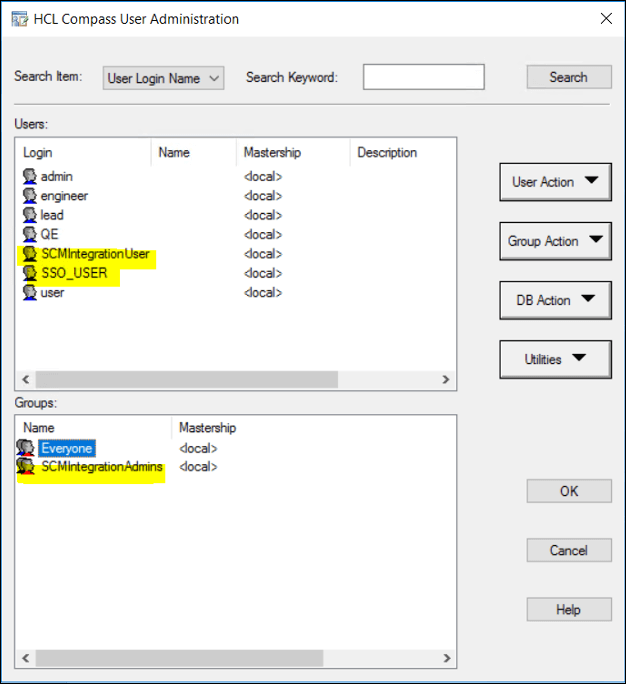The image size is (626, 684).
Task: Click the Cancel button
Action: [x=569, y=551]
